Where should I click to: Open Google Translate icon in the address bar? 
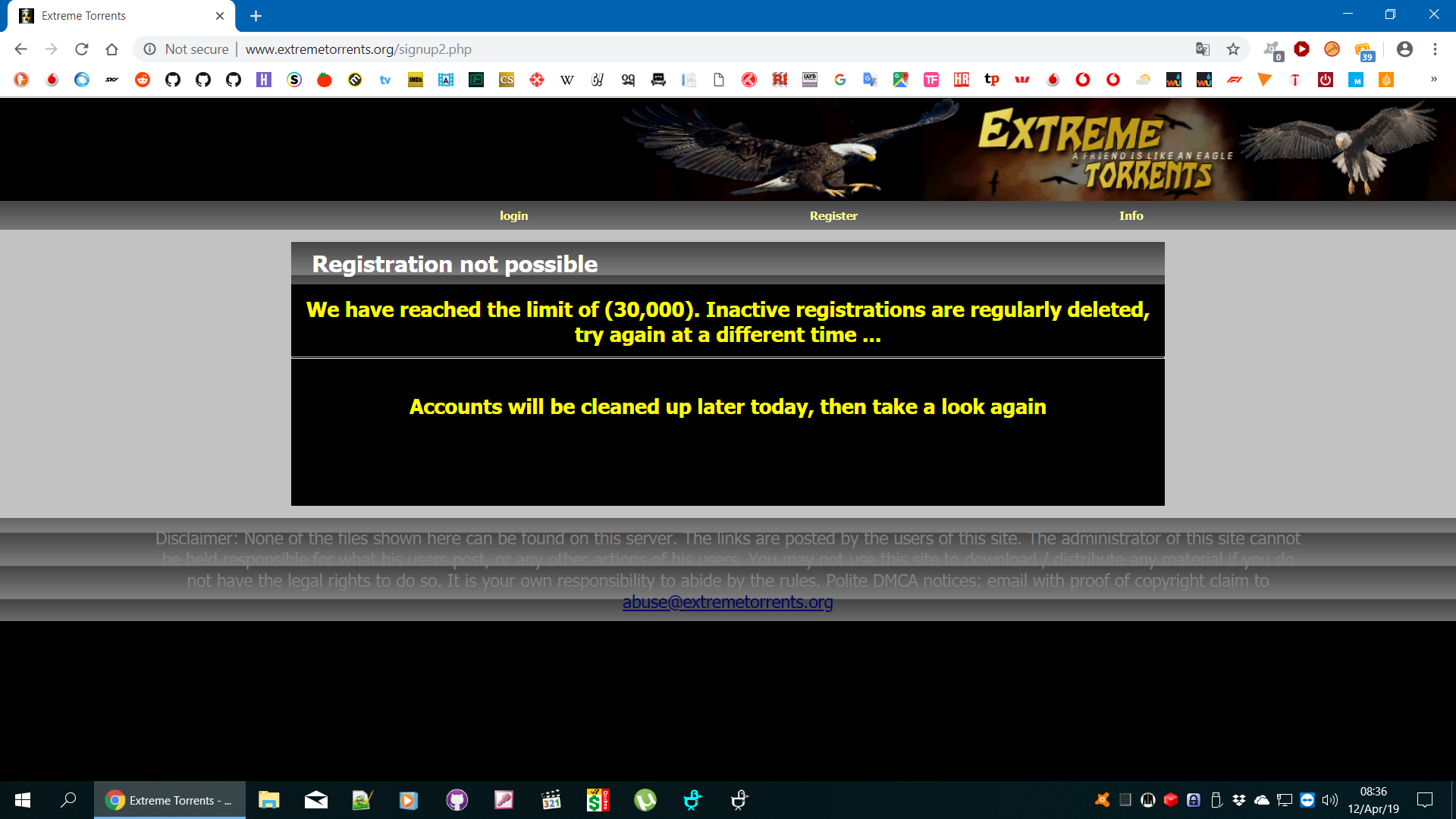coord(1202,49)
